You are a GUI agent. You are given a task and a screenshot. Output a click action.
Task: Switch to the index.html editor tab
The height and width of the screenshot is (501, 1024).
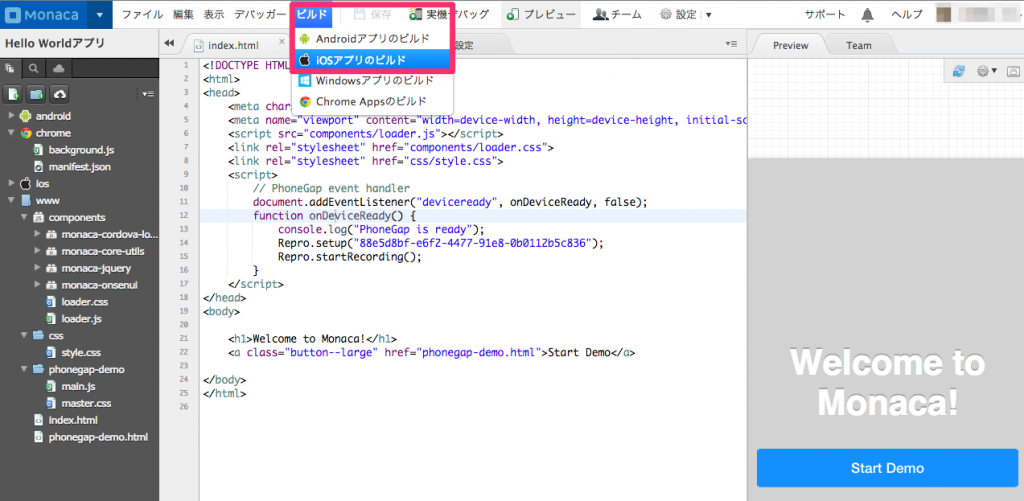tap(233, 45)
